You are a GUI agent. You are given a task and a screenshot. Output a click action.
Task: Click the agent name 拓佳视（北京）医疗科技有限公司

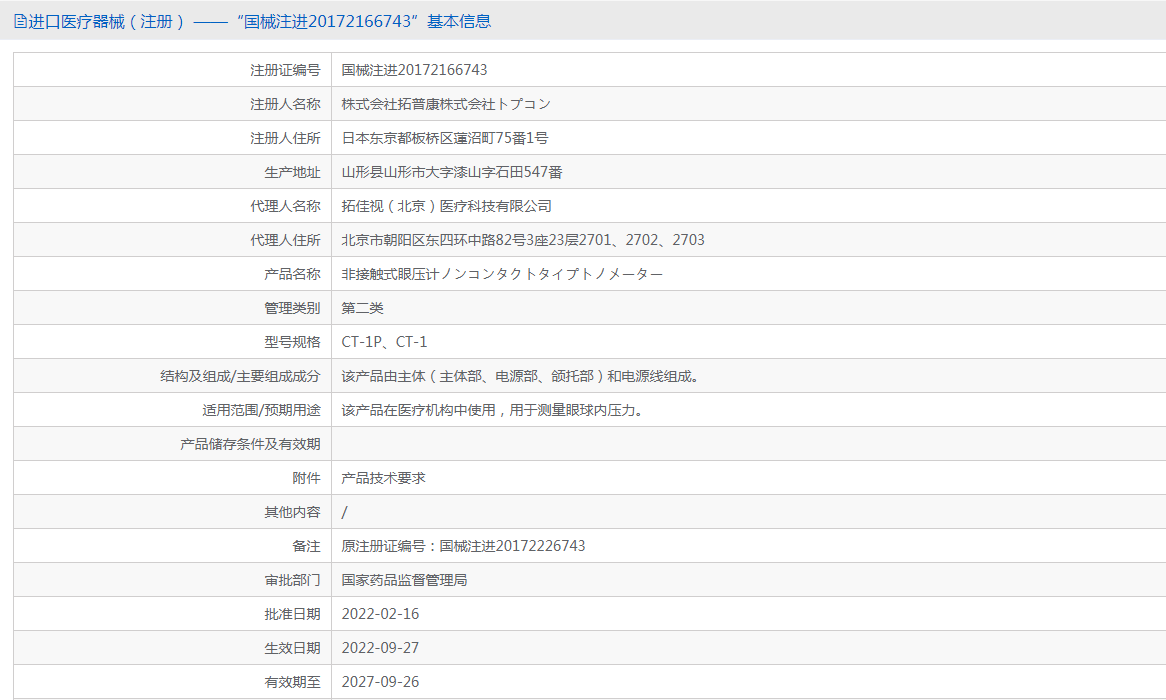tap(447, 206)
